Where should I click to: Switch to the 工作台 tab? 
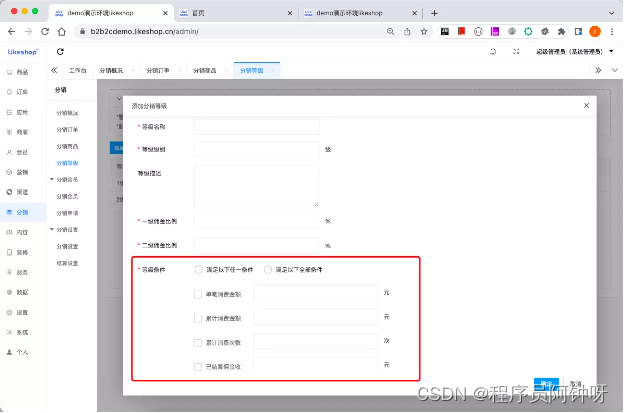click(77, 70)
